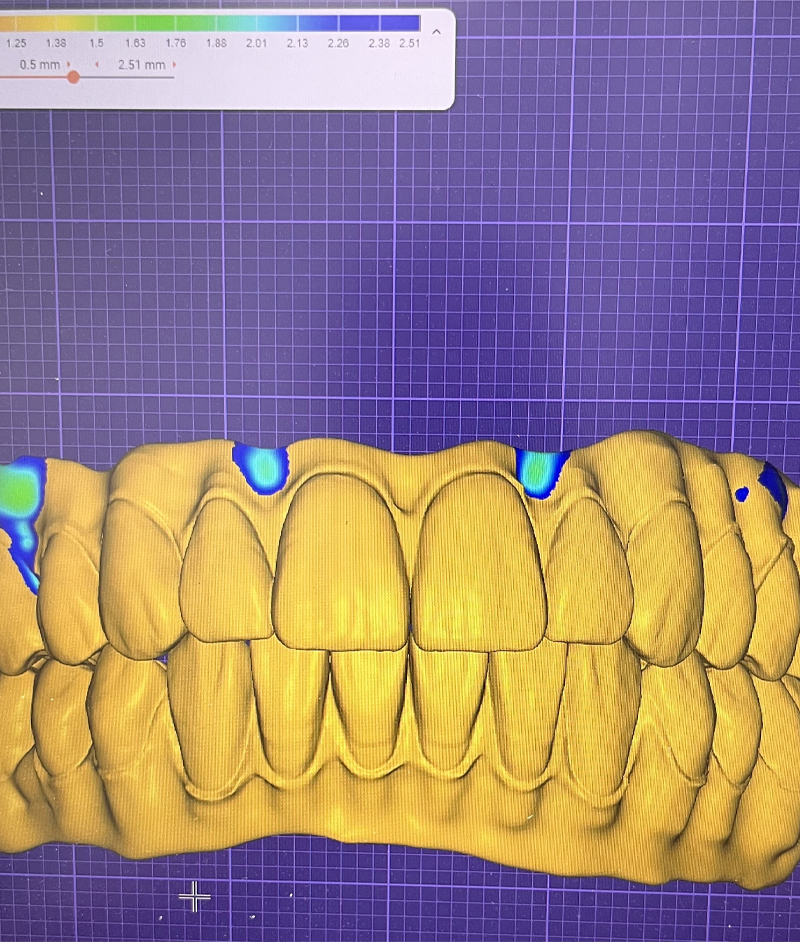Click the 2.51 mm maximum value field
Screen dimensions: 800x942
point(141,64)
